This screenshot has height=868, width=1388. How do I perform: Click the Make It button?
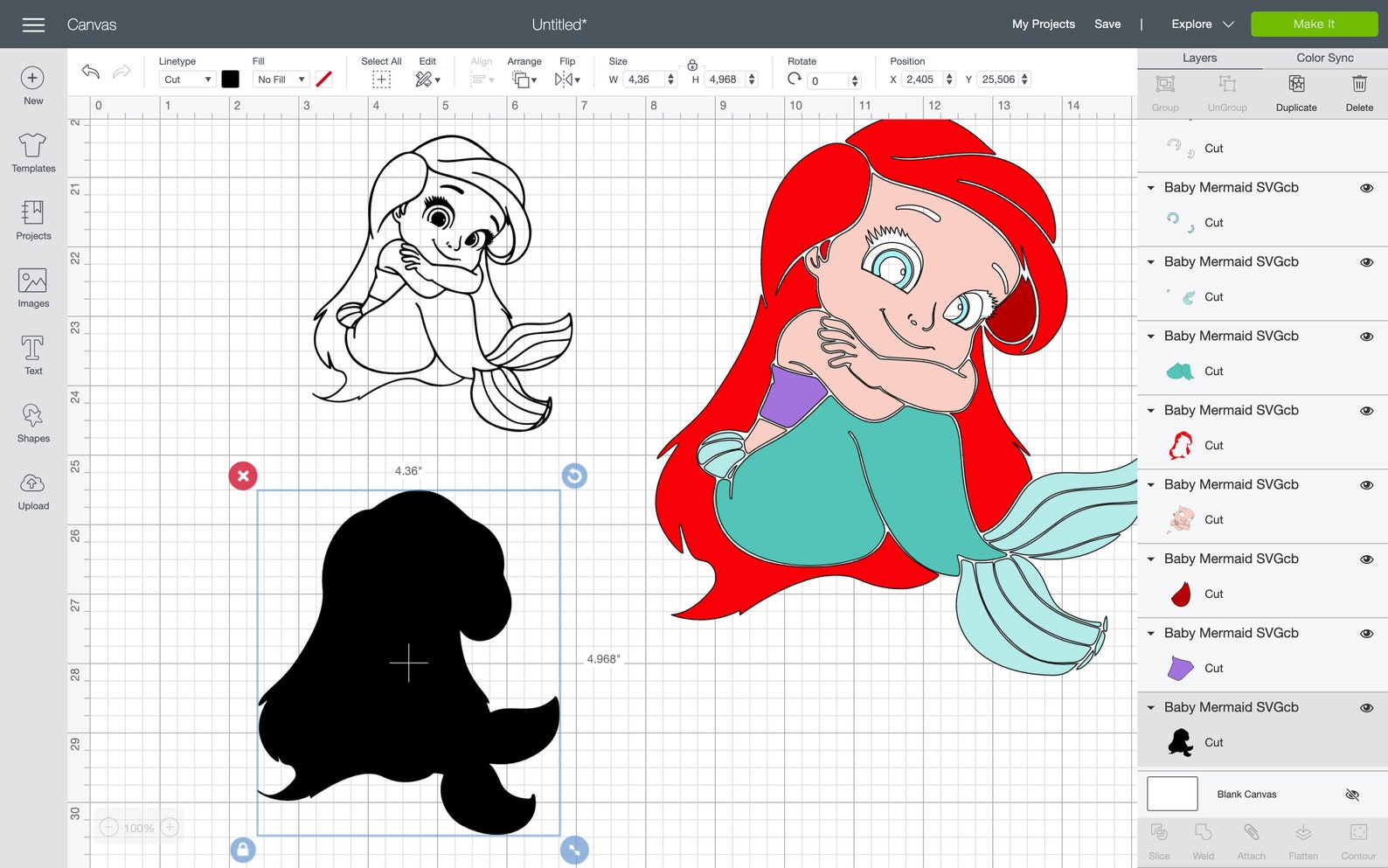click(1314, 24)
